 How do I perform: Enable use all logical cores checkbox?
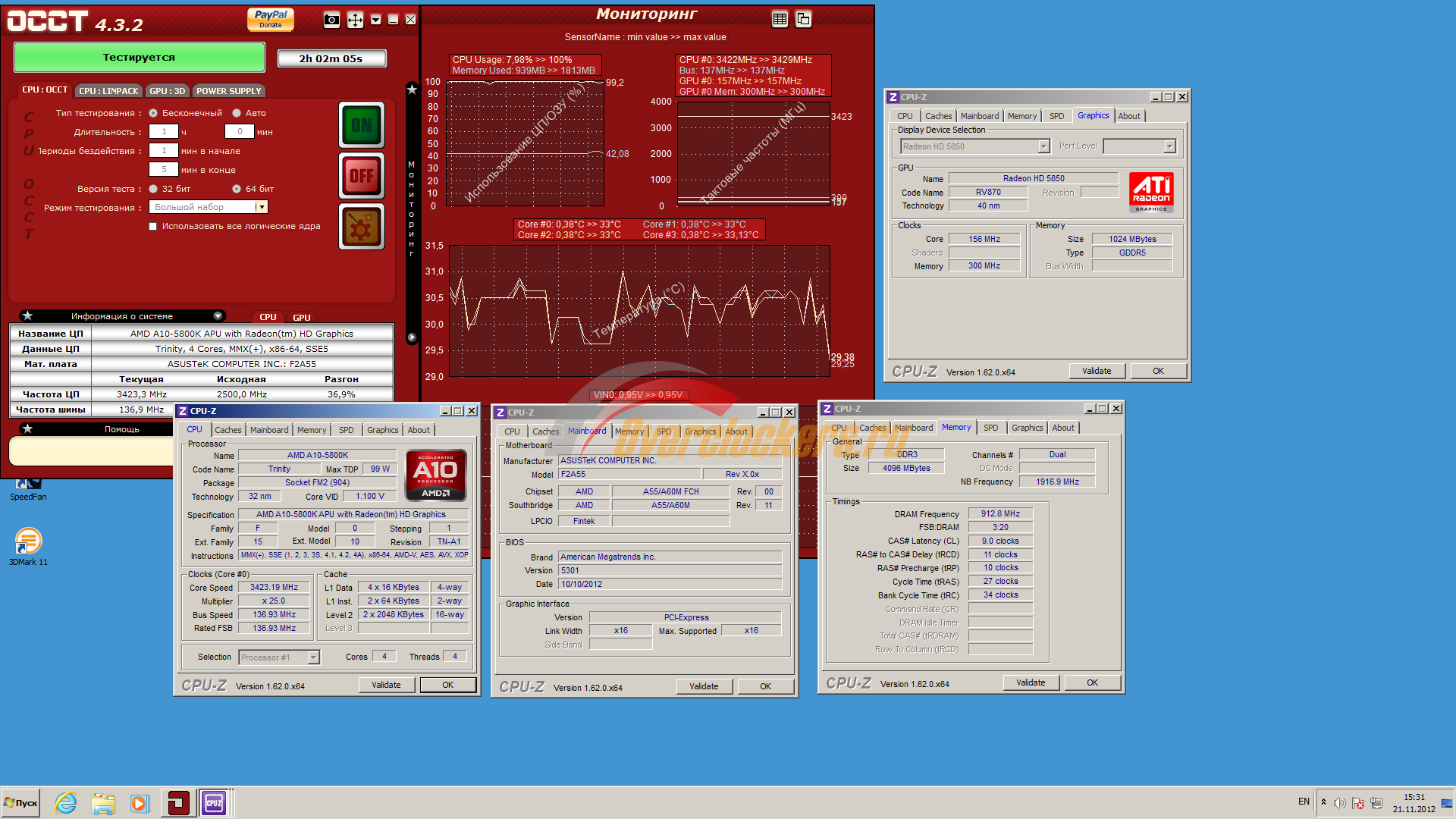(153, 226)
